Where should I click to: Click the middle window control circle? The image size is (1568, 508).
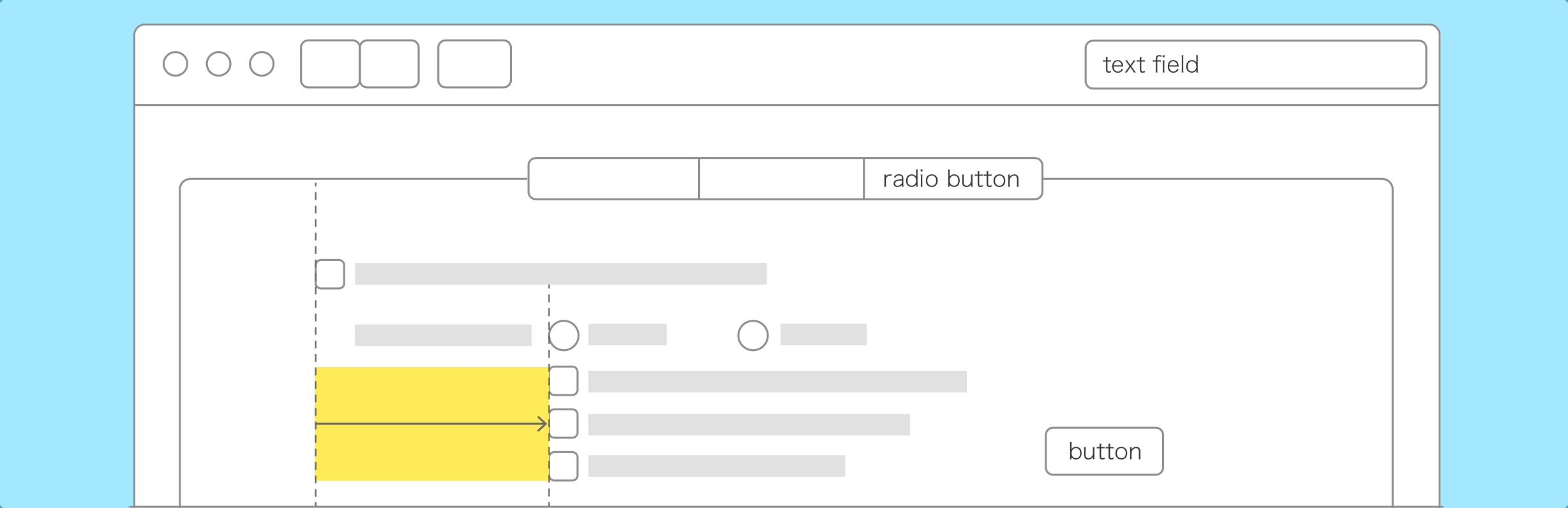[x=218, y=64]
